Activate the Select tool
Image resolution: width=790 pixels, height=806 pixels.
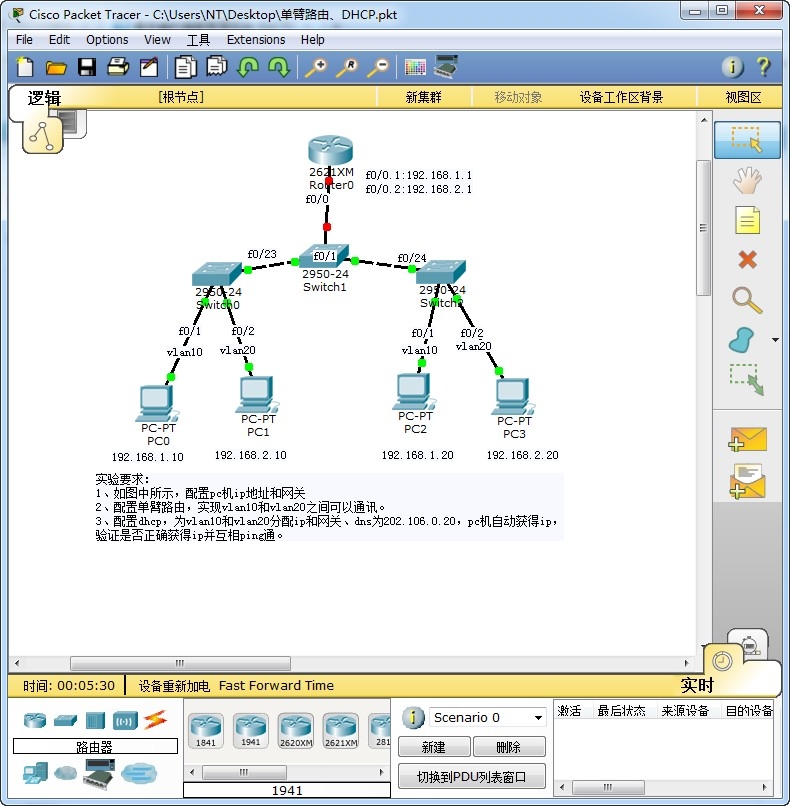tap(747, 140)
